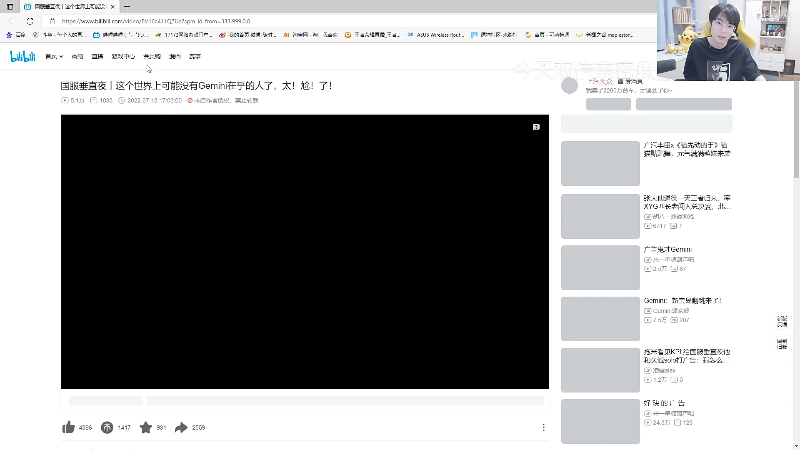Viewport: 800px width, 450px height.
Task: Open 会员购 in the navigation bar
Action: pos(152,56)
